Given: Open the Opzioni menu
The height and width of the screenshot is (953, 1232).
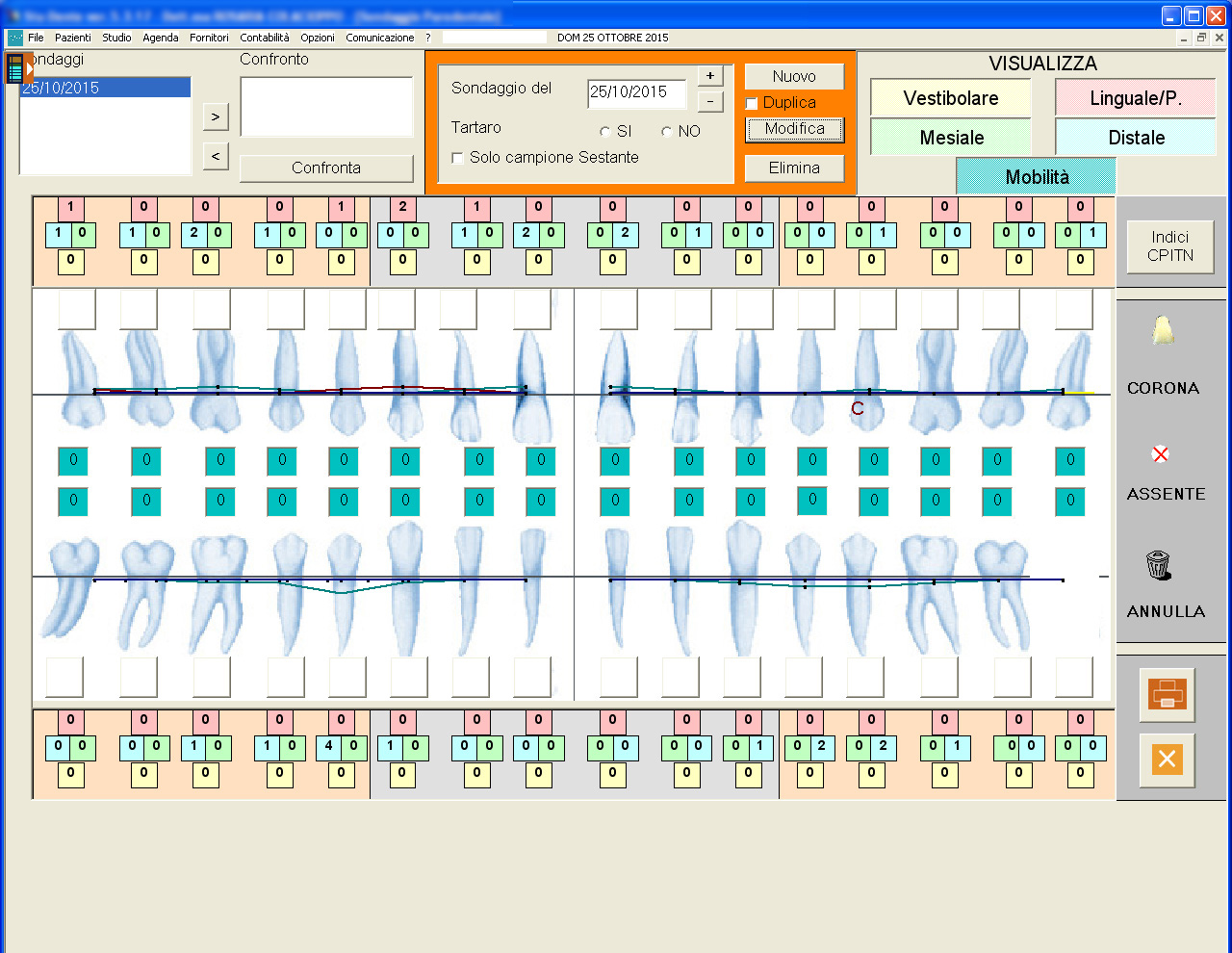Looking at the screenshot, I should [318, 38].
